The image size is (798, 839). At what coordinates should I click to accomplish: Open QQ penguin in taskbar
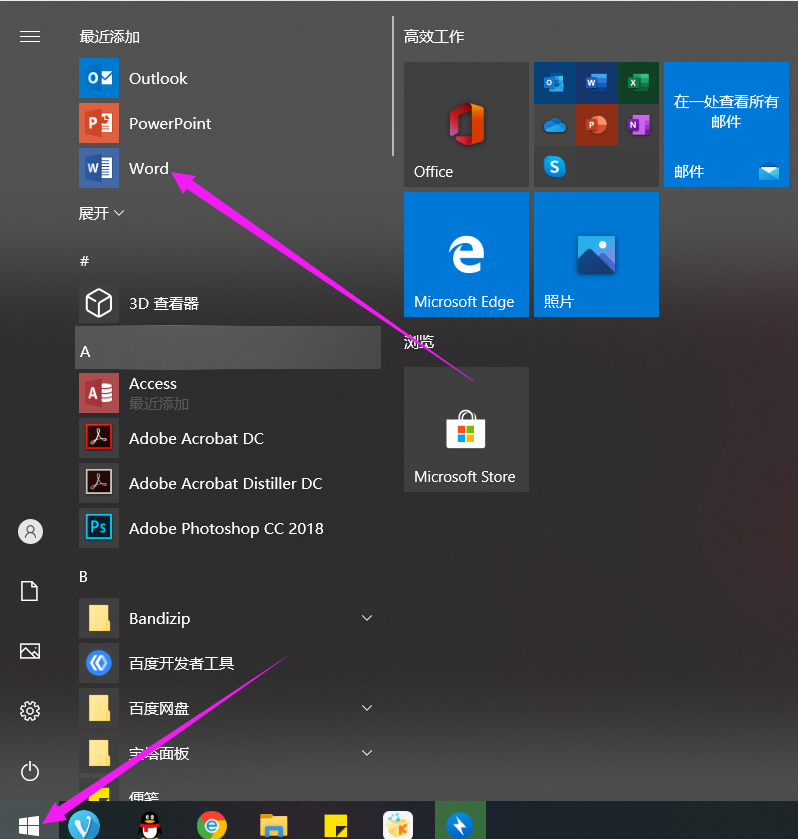(149, 825)
